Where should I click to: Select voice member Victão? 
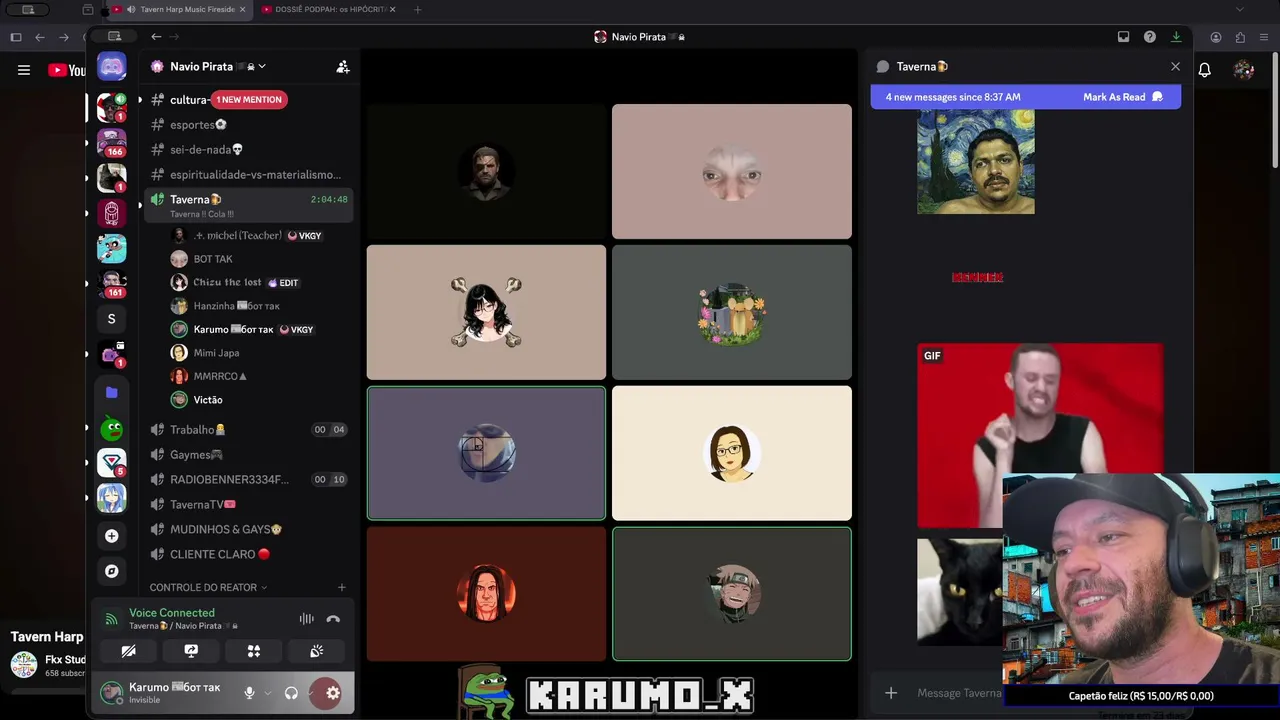coord(260,400)
